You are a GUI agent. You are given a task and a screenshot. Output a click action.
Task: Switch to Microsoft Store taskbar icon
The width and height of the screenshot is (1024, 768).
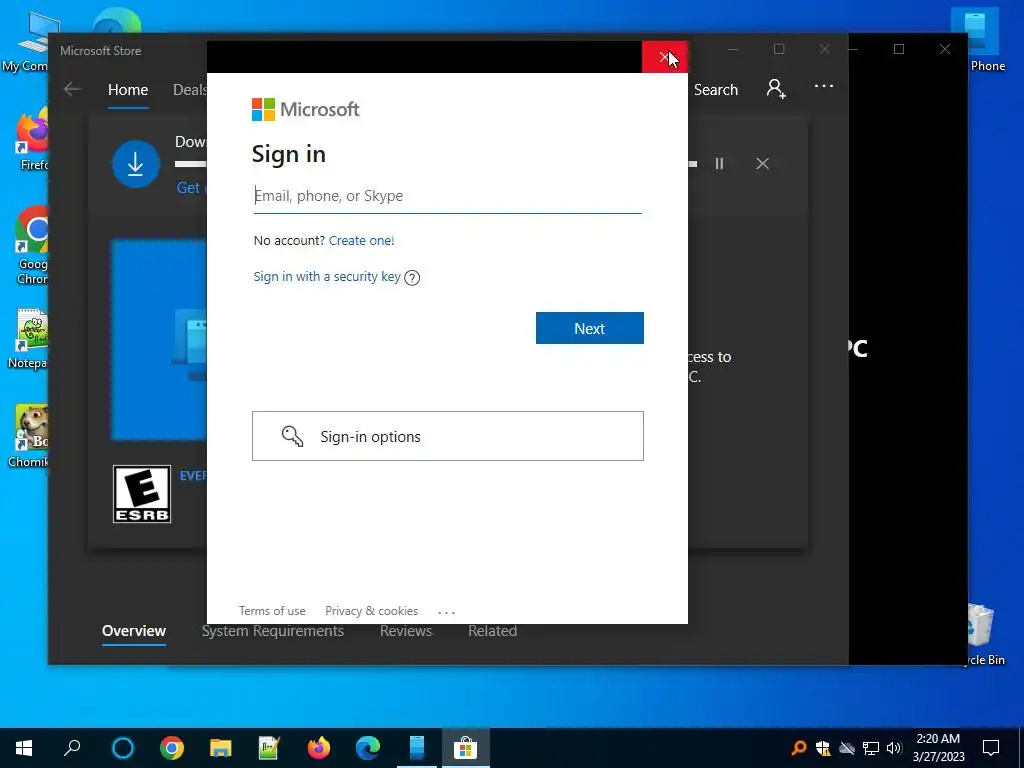(x=466, y=748)
